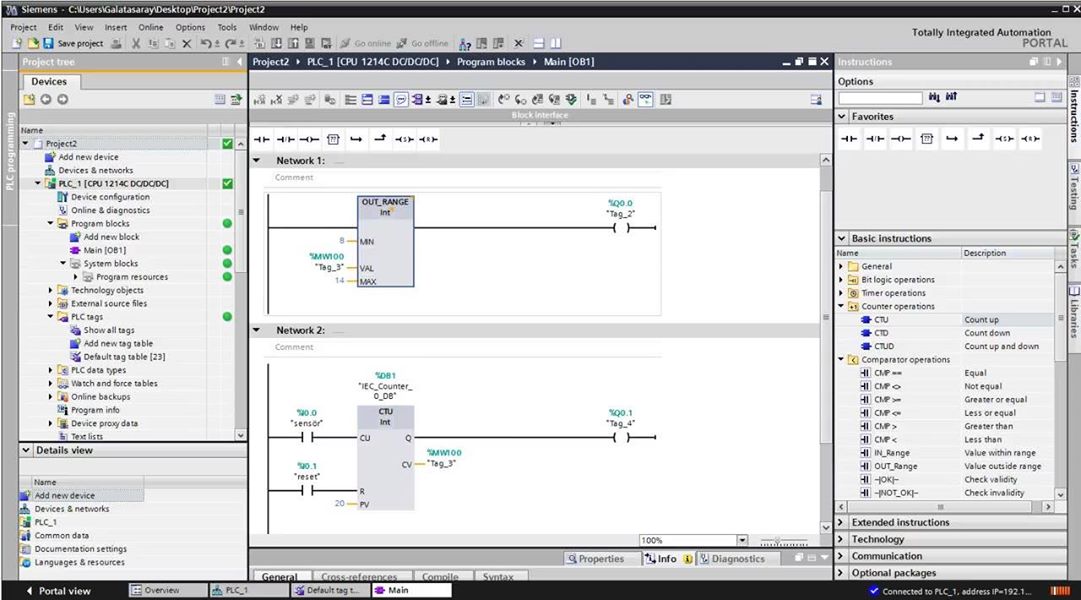Click the Instructions search input field
This screenshot has height=600, width=1081.
(x=880, y=98)
